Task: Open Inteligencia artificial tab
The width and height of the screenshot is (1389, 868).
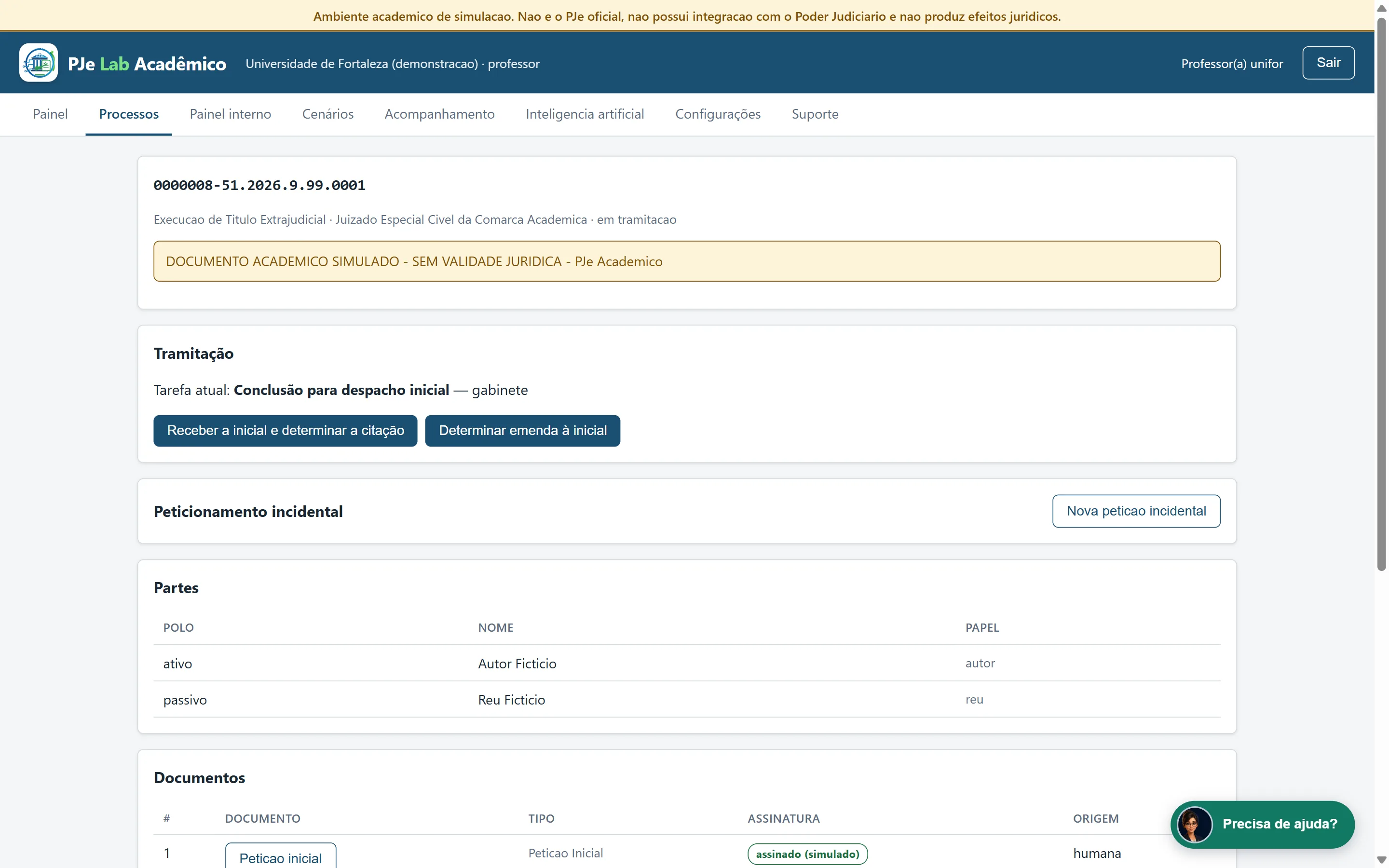Action: [x=585, y=114]
